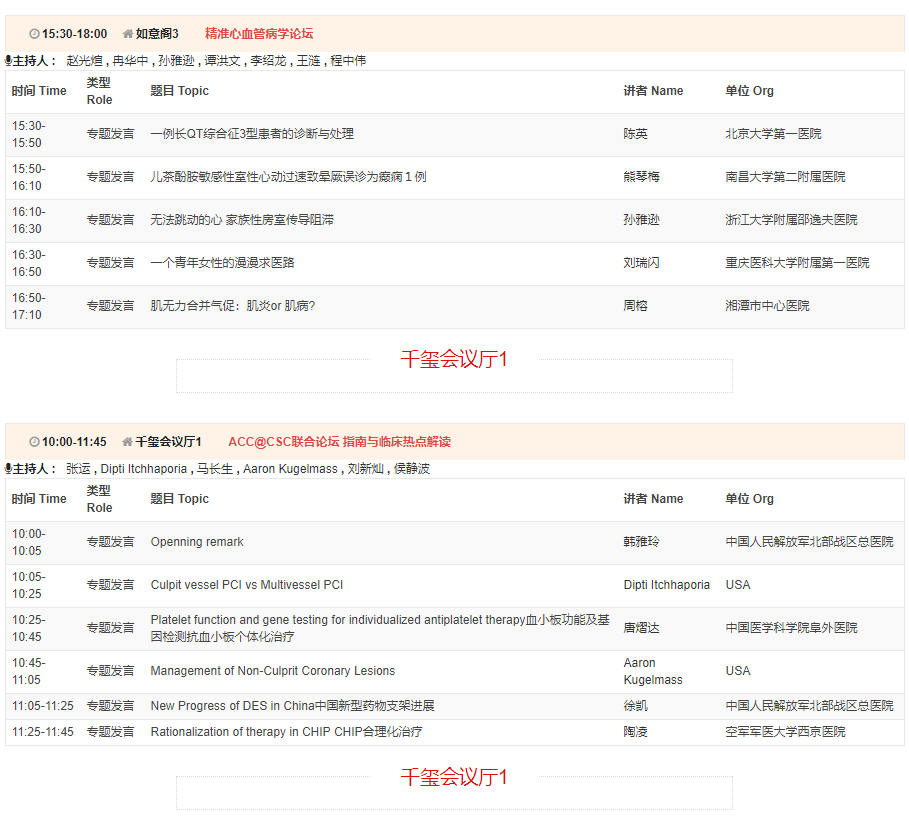
Task: Select the 15:30-18:00 session time text
Action: coord(74,34)
